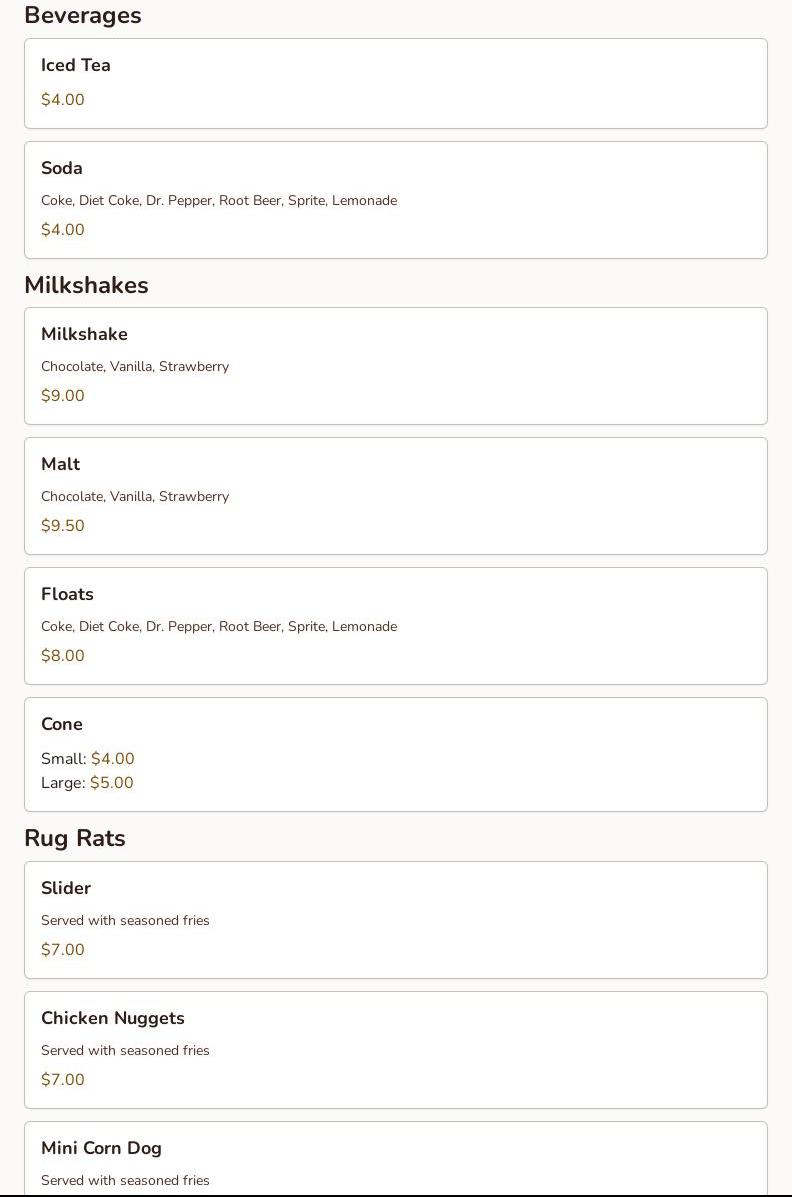Click the Mini Corn Dog title
The height and width of the screenshot is (1197, 792).
102,1148
